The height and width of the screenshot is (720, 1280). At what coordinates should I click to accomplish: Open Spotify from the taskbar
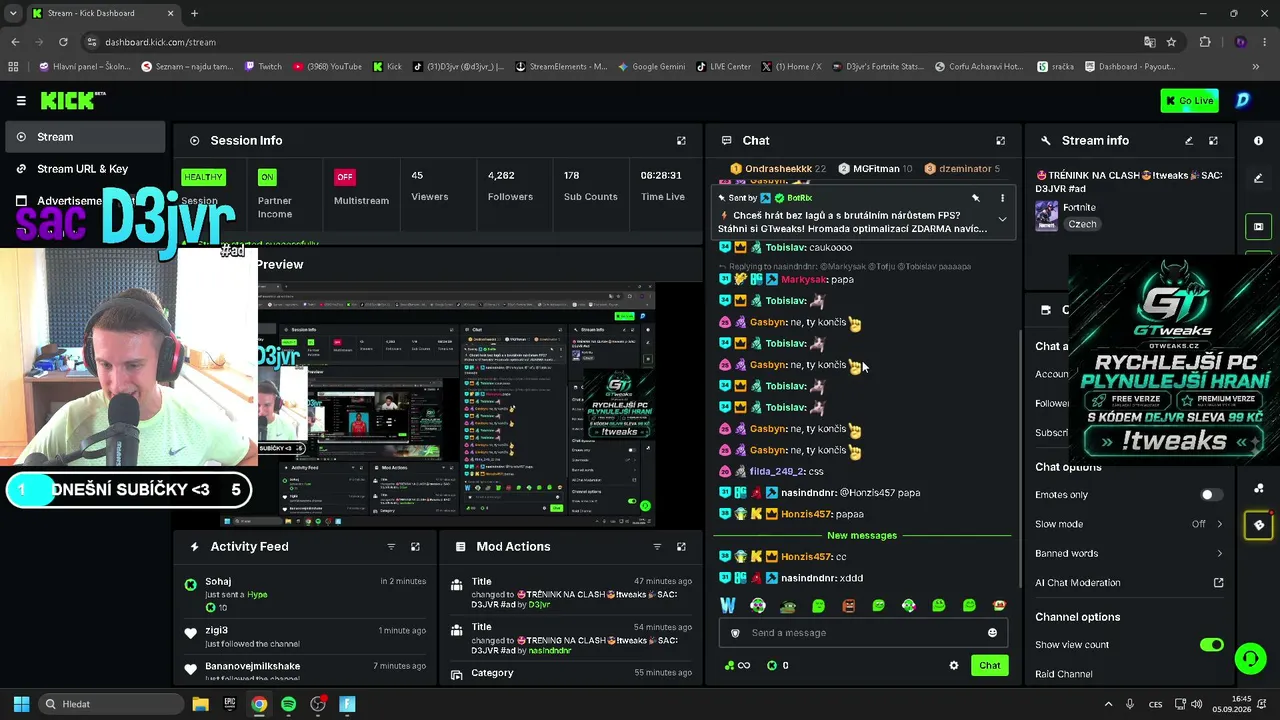click(288, 704)
